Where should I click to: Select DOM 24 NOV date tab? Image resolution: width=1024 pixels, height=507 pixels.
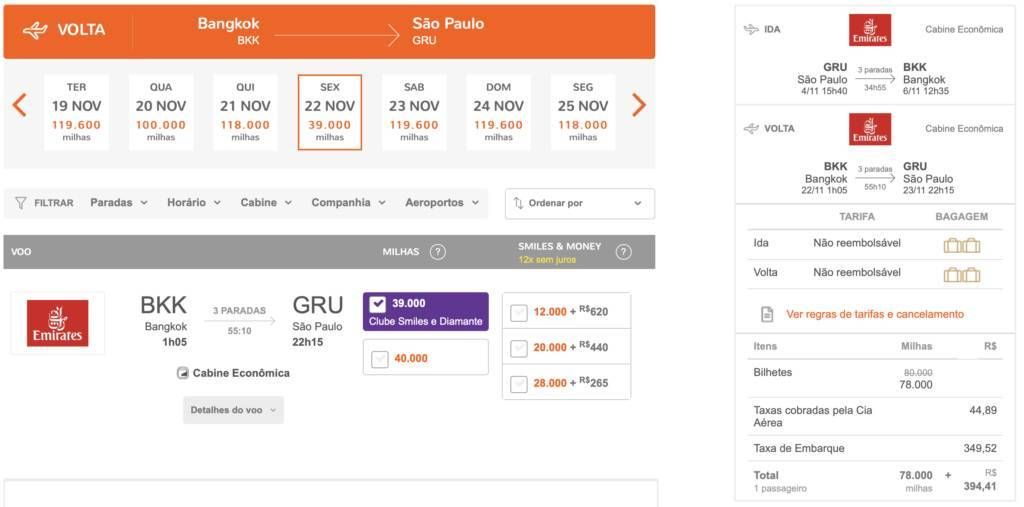498,112
